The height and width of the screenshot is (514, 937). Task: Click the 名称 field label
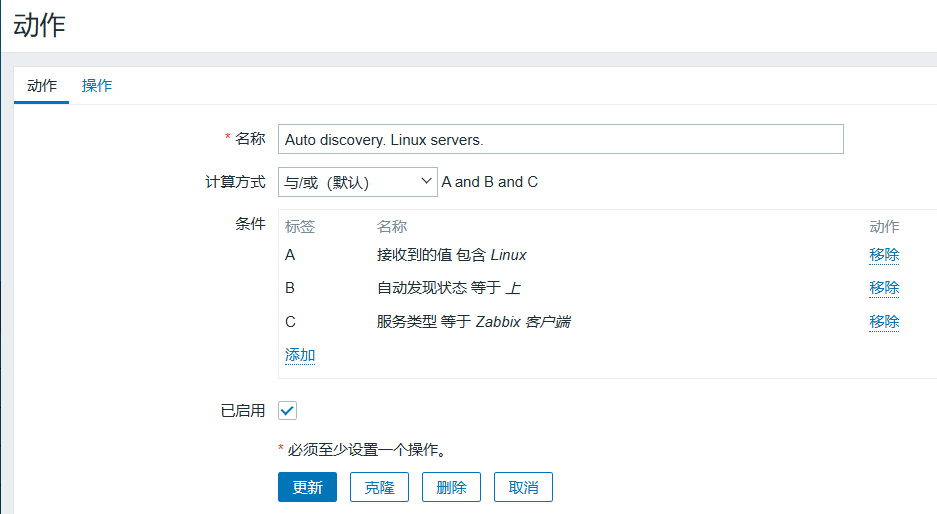click(249, 139)
